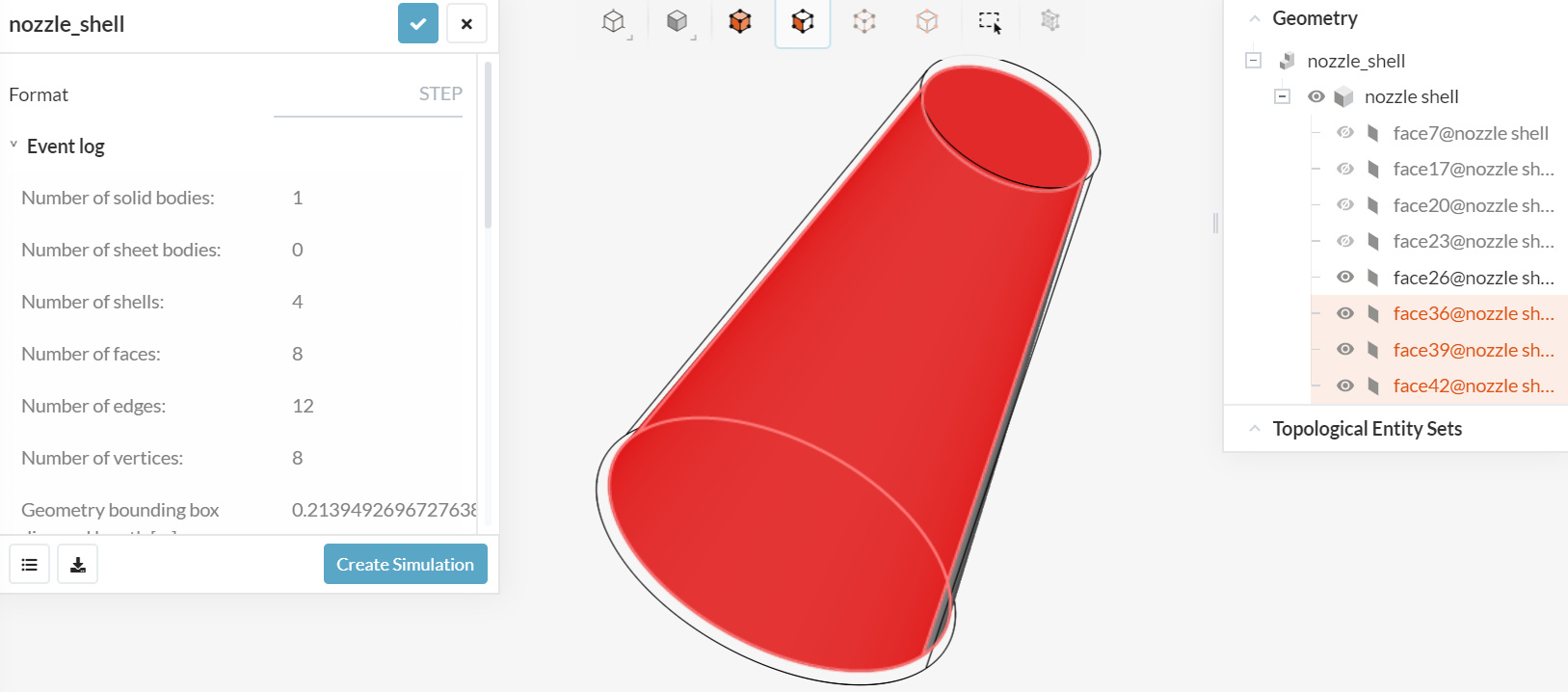Collapse the Geometry section
Viewport: 1568px width, 692px height.
coord(1255,18)
